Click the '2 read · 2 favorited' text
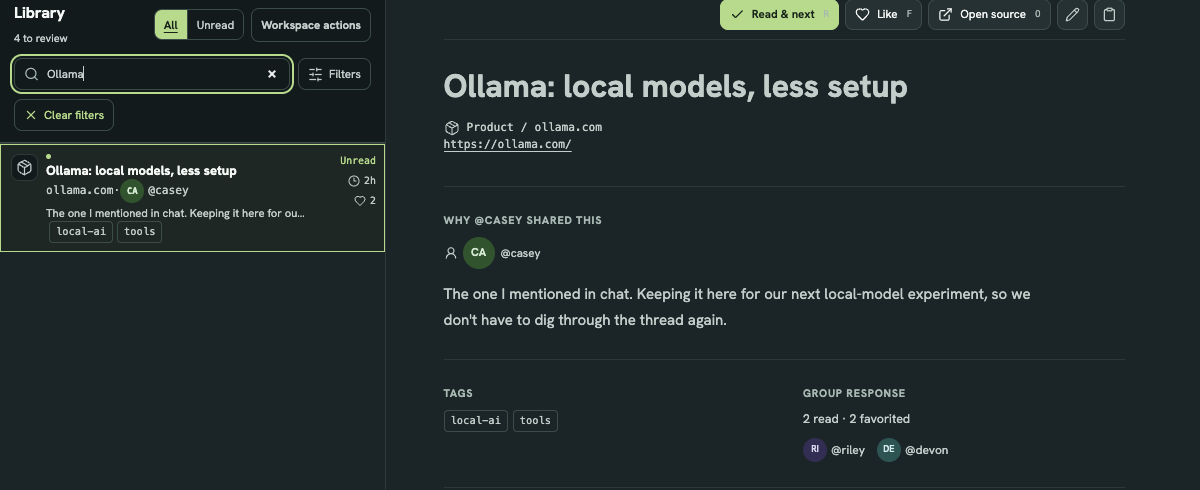This screenshot has width=1200, height=490. click(x=856, y=419)
